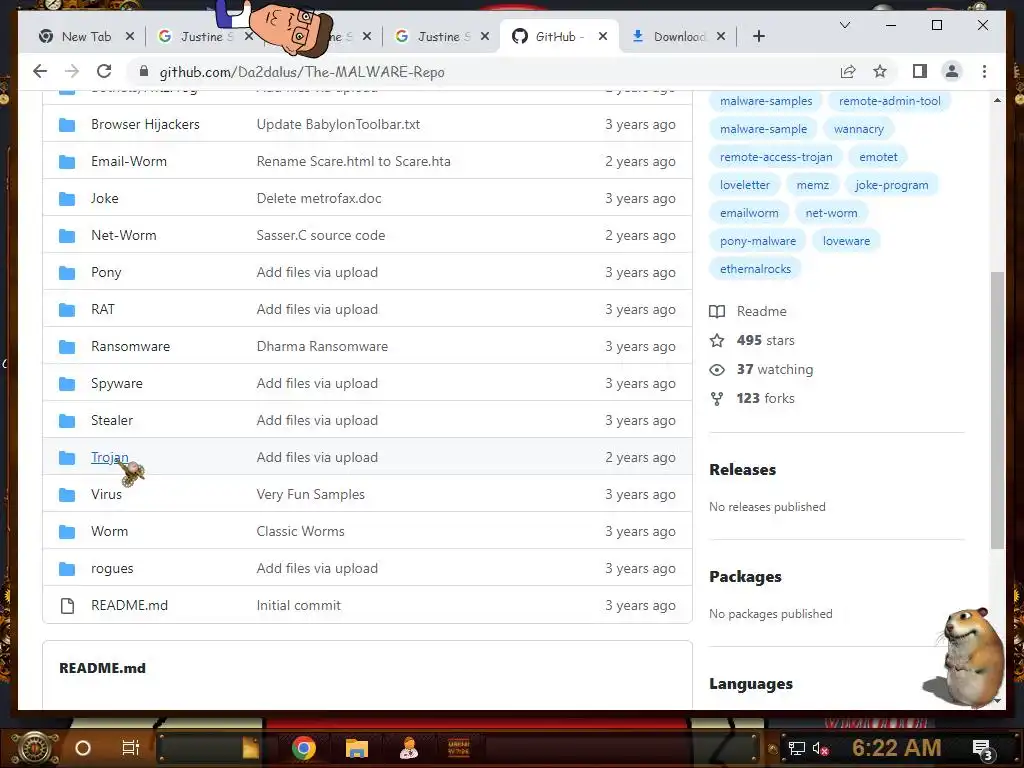
Task: Open the Chrome three-dot menu
Action: [x=984, y=71]
